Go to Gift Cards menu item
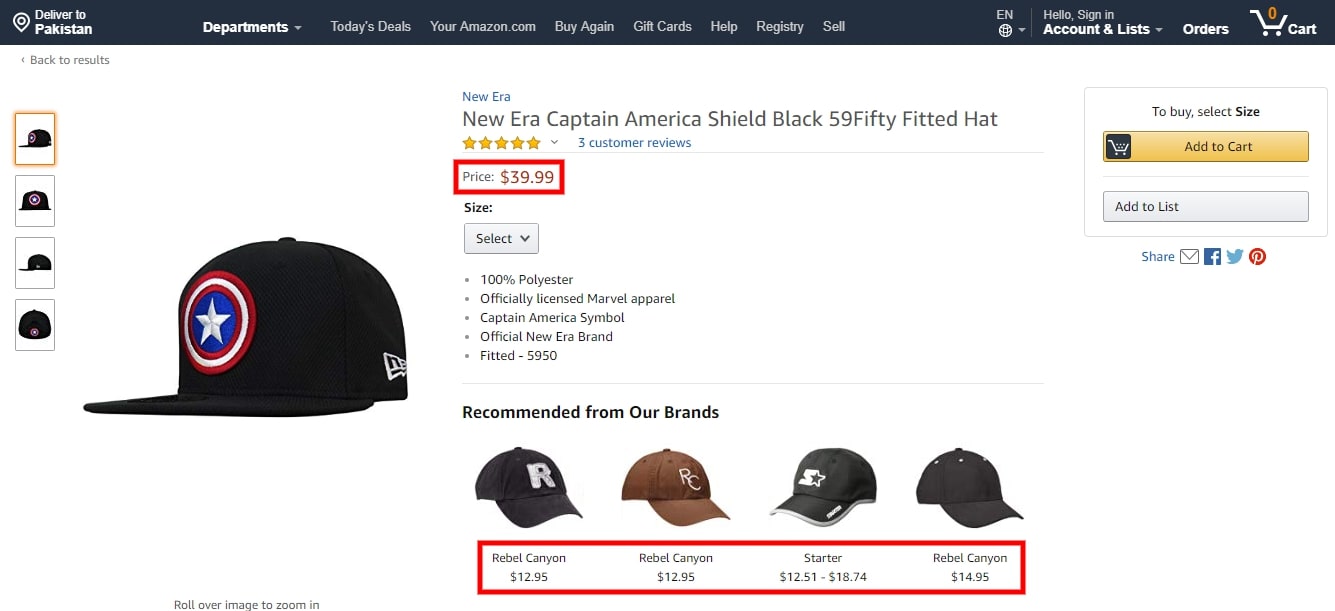Image resolution: width=1335 pixels, height=611 pixels. click(662, 27)
